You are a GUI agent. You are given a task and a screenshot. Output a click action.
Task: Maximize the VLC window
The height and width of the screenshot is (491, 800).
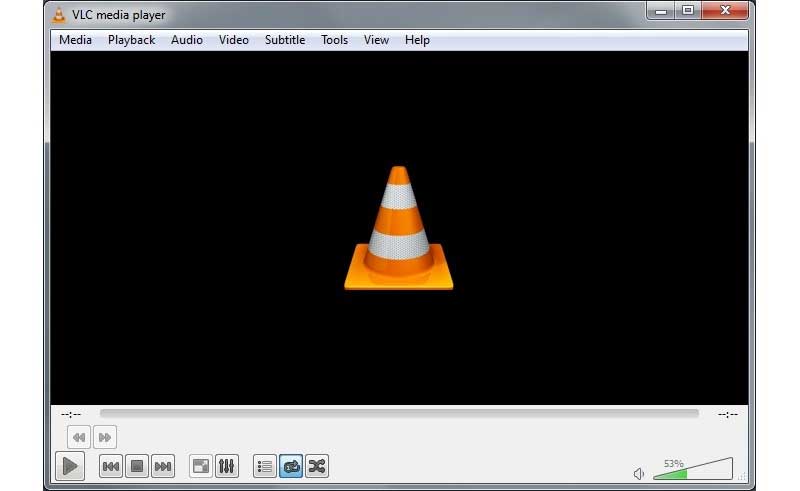point(688,10)
